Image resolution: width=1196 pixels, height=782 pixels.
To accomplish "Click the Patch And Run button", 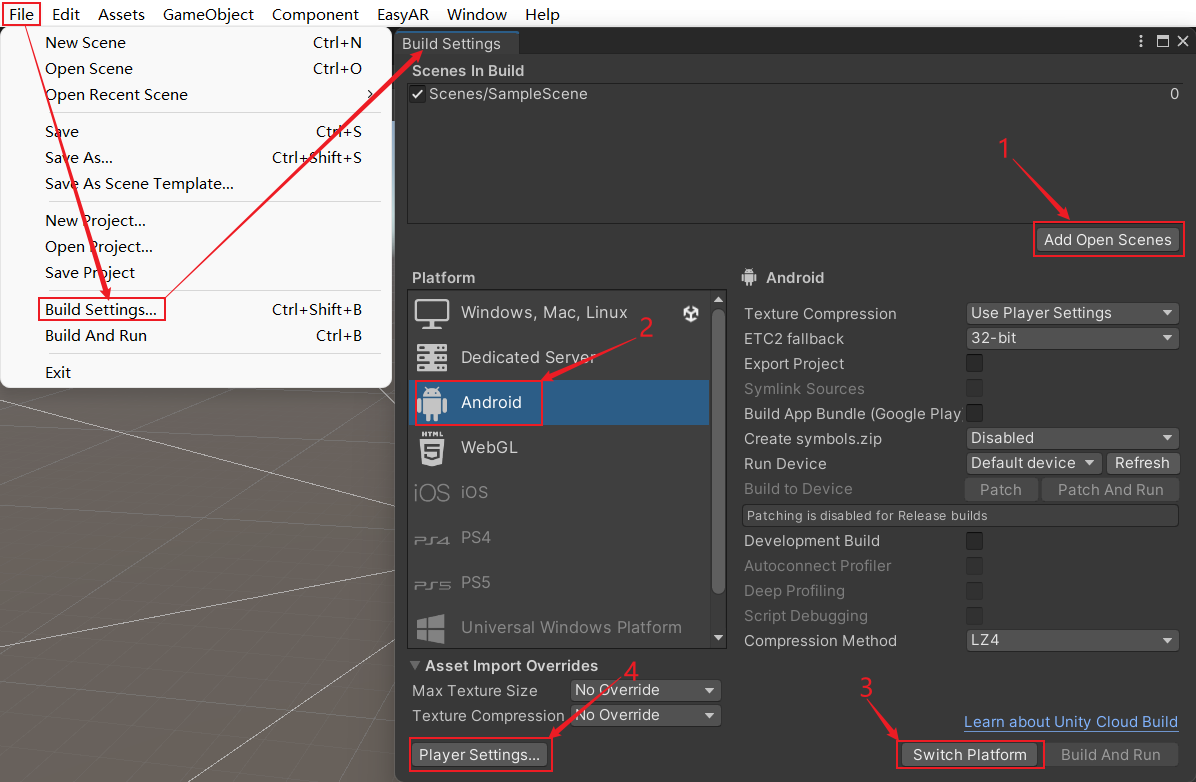I will click(x=1111, y=490).
